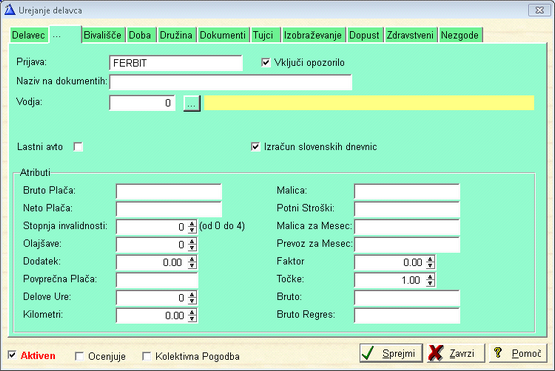Go to the Dokumenti tab

pyautogui.click(x=223, y=35)
